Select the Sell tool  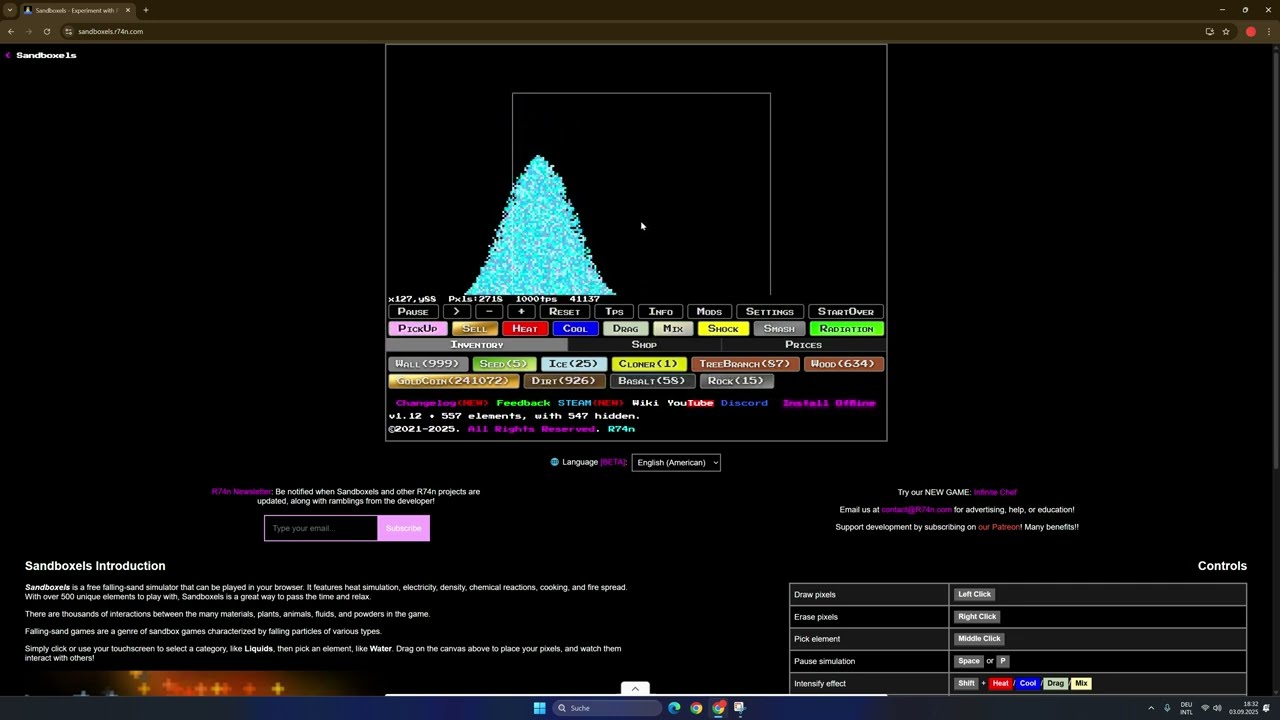pos(475,329)
